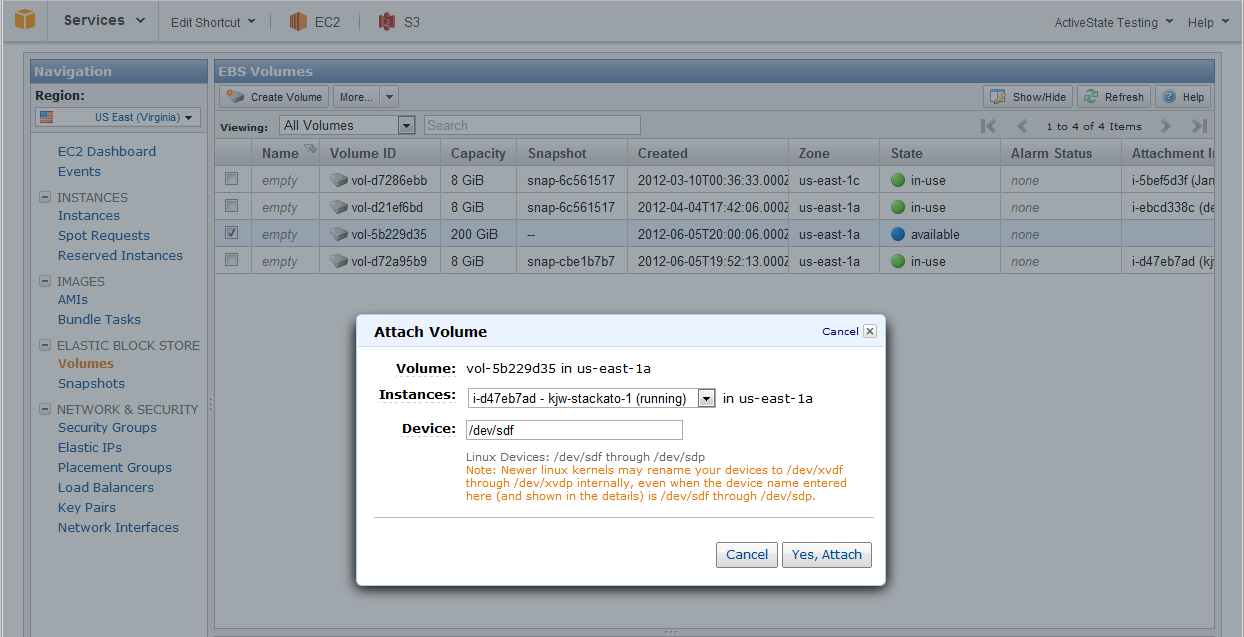
Task: Click the AWS orange cube logo
Action: (25, 20)
